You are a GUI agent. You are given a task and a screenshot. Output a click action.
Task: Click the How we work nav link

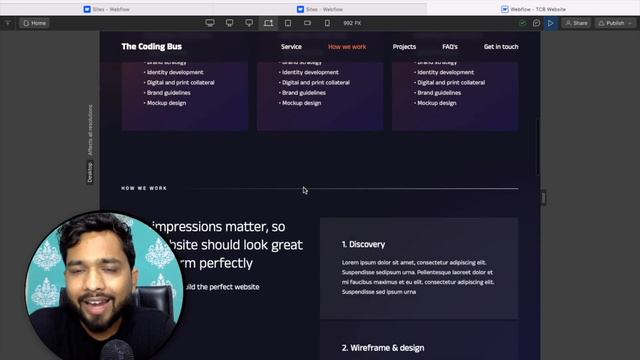347,47
